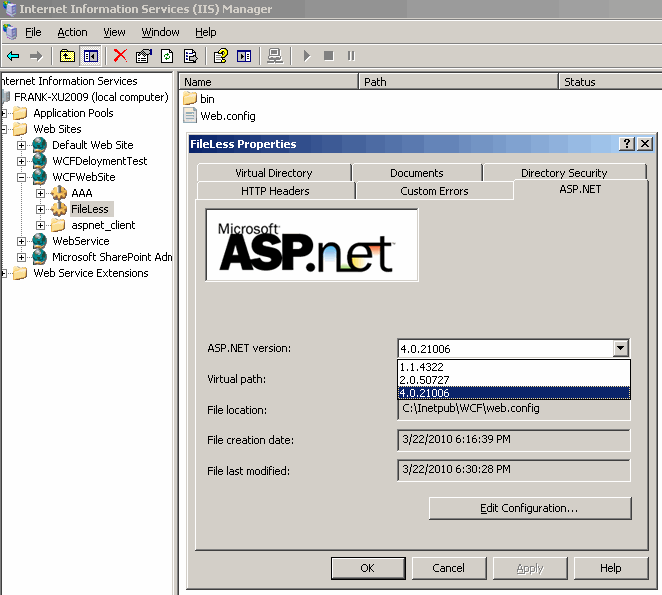
Task: Select the aspnet_client folder icon
Action: [58, 225]
